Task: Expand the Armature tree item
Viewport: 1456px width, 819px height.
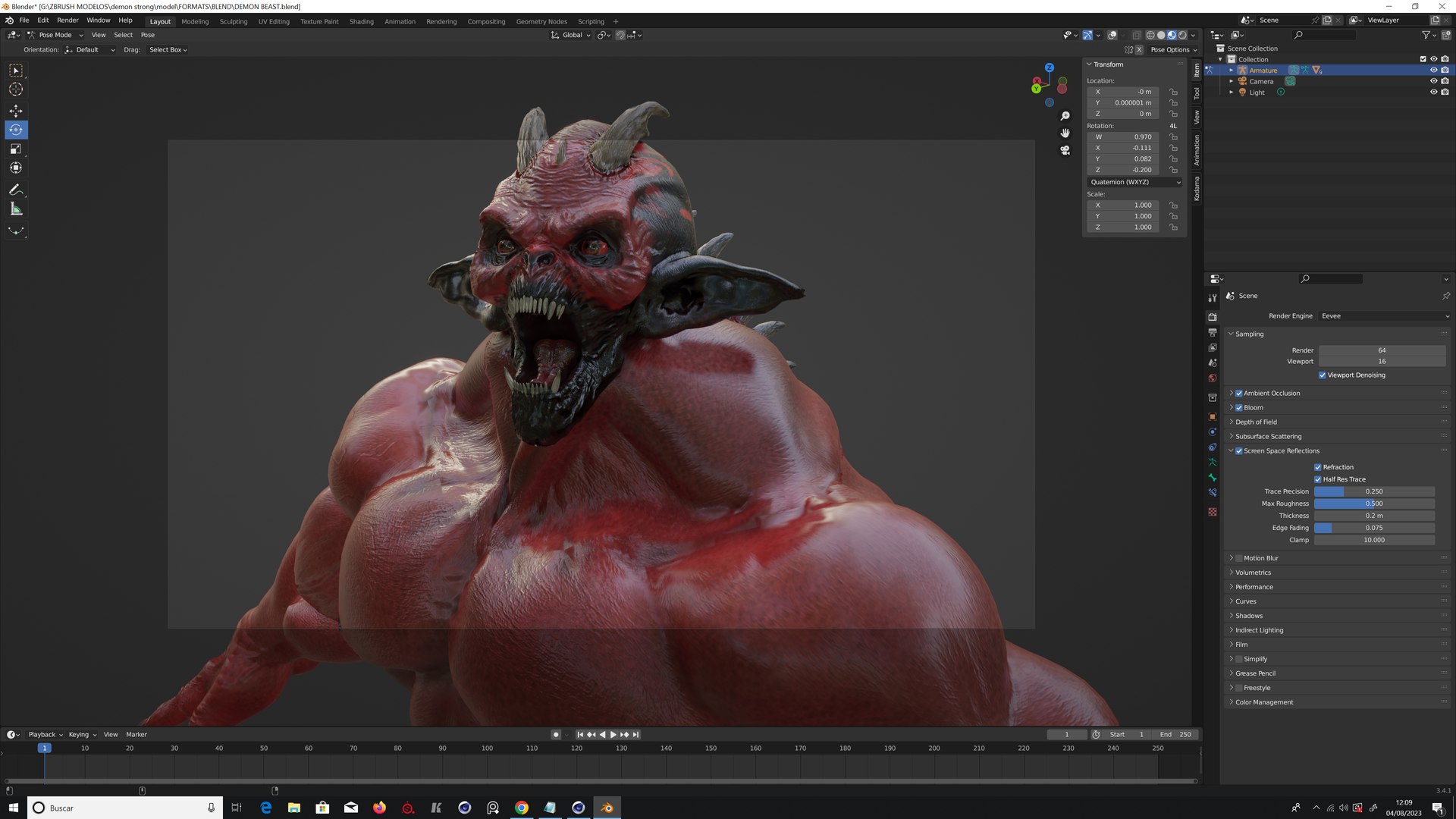Action: (1231, 71)
